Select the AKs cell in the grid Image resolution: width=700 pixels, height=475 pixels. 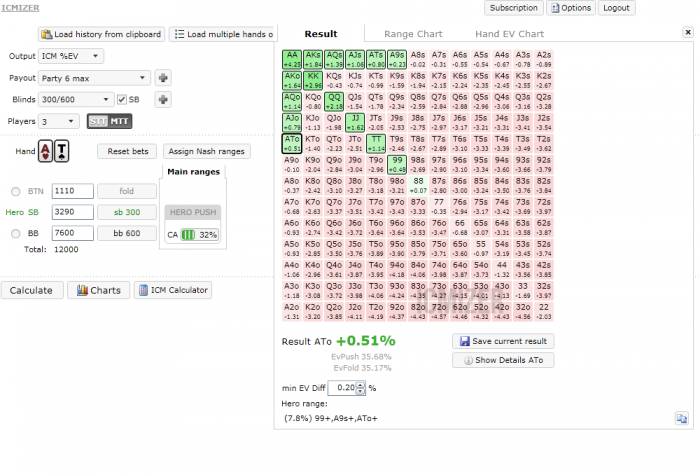coord(313,59)
